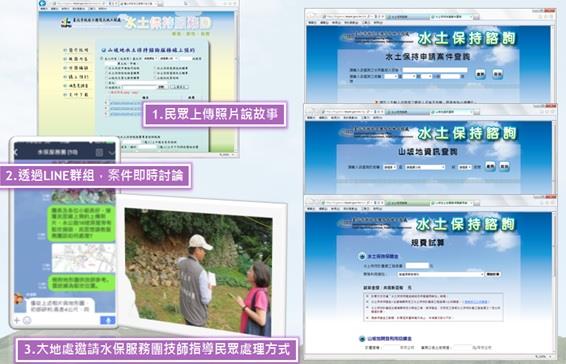Click the query button in 山坡地資訊查詢 window
This screenshot has height=364, width=566.
(490, 166)
